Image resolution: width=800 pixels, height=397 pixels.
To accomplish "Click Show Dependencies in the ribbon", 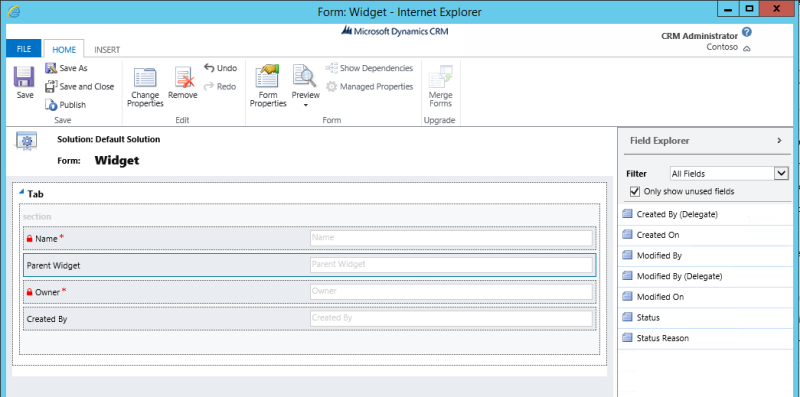I will (369, 68).
